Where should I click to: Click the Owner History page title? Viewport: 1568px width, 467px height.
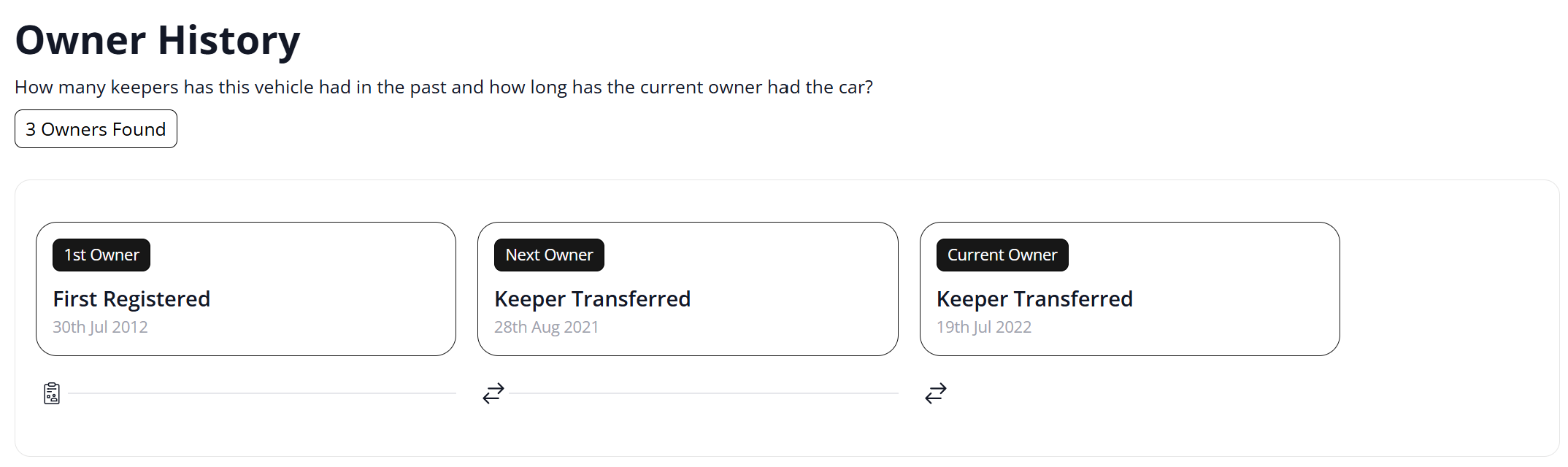(158, 40)
